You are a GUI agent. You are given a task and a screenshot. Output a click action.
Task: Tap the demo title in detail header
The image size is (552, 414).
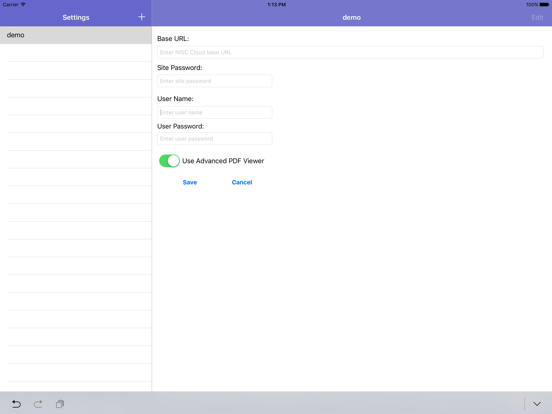(351, 17)
